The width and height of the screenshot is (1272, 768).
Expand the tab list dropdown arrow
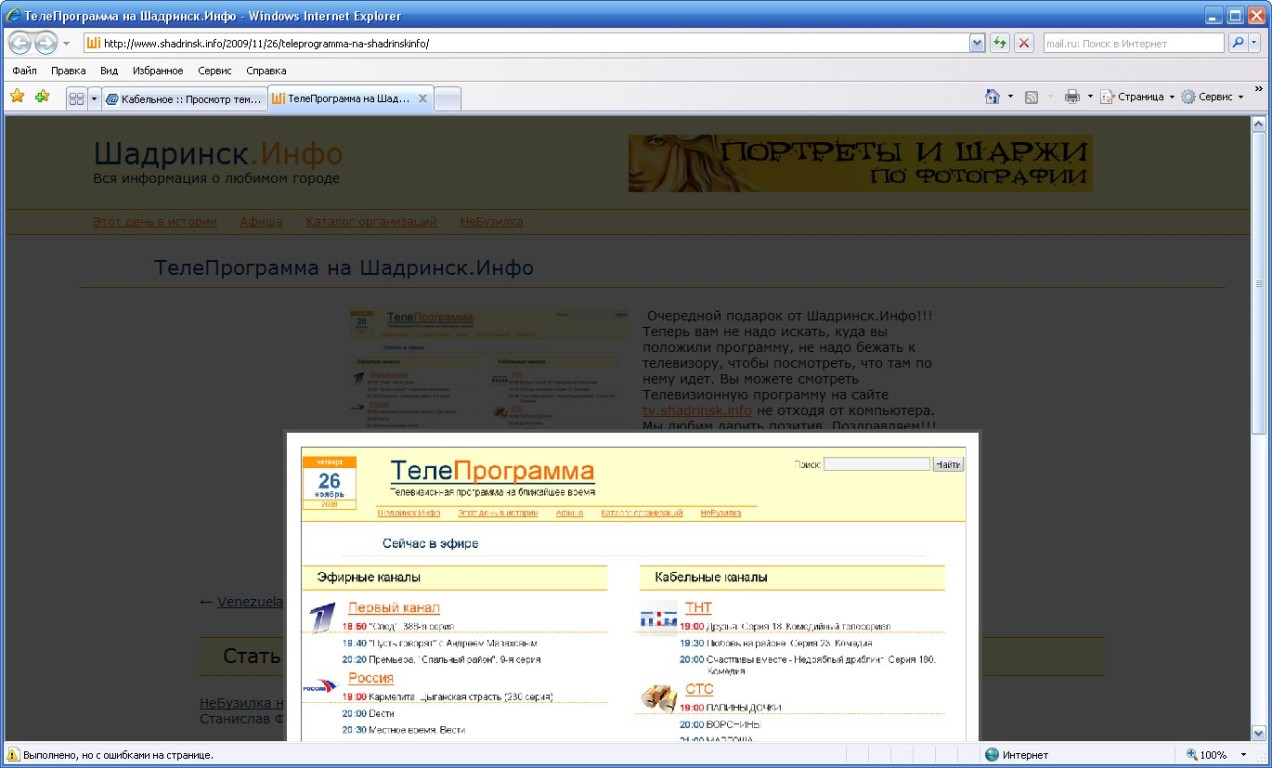pos(94,99)
